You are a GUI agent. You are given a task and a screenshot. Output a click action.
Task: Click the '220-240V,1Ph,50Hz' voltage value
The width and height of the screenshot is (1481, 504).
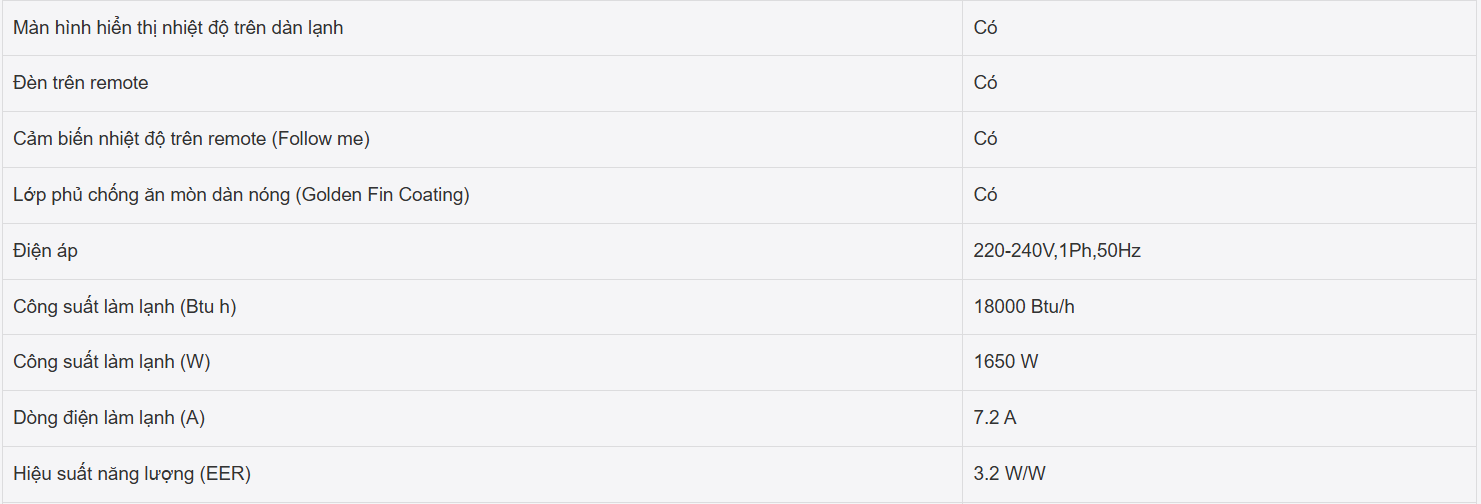(1057, 251)
